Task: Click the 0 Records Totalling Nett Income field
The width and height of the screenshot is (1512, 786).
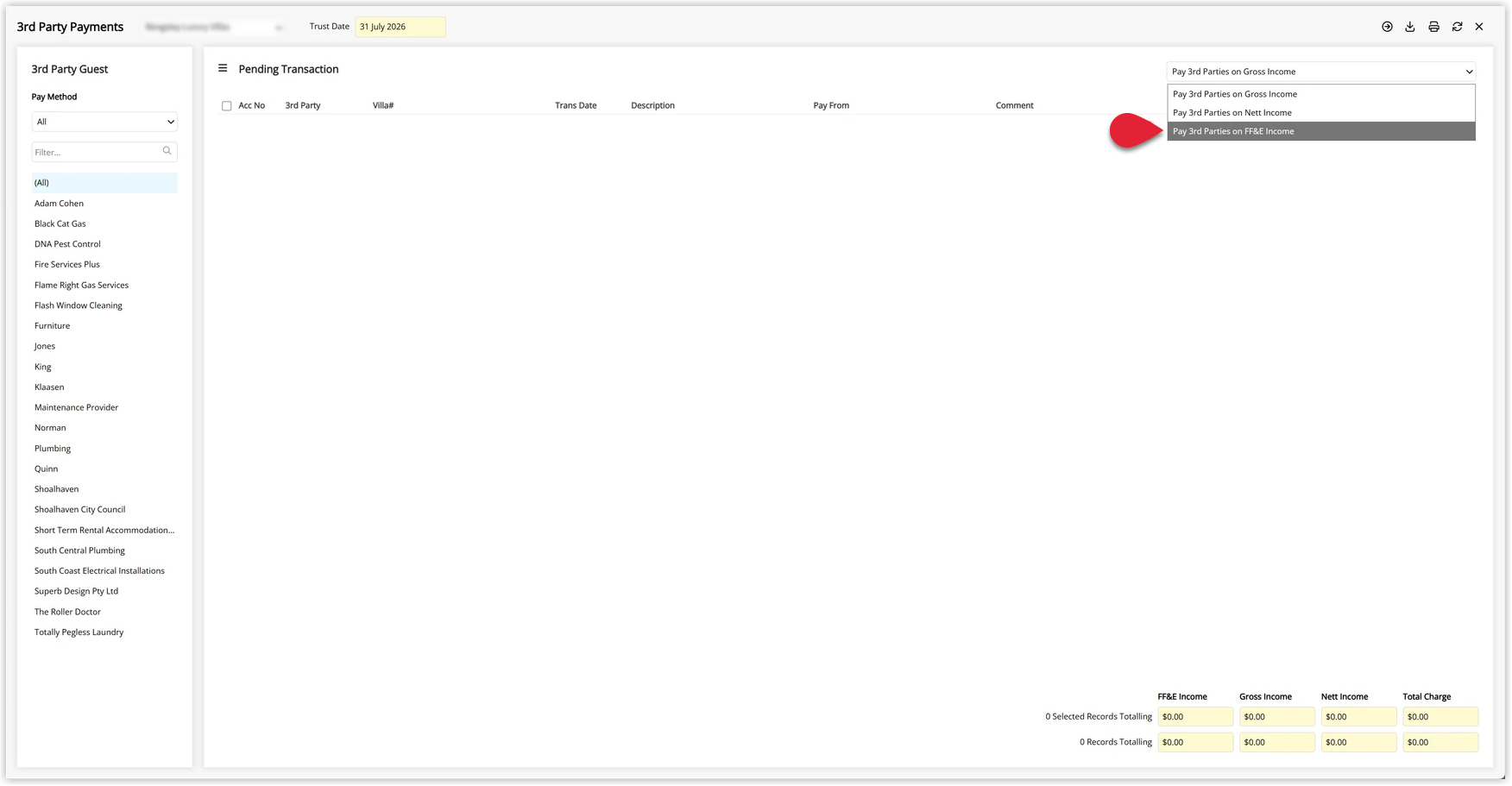Action: coord(1358,742)
